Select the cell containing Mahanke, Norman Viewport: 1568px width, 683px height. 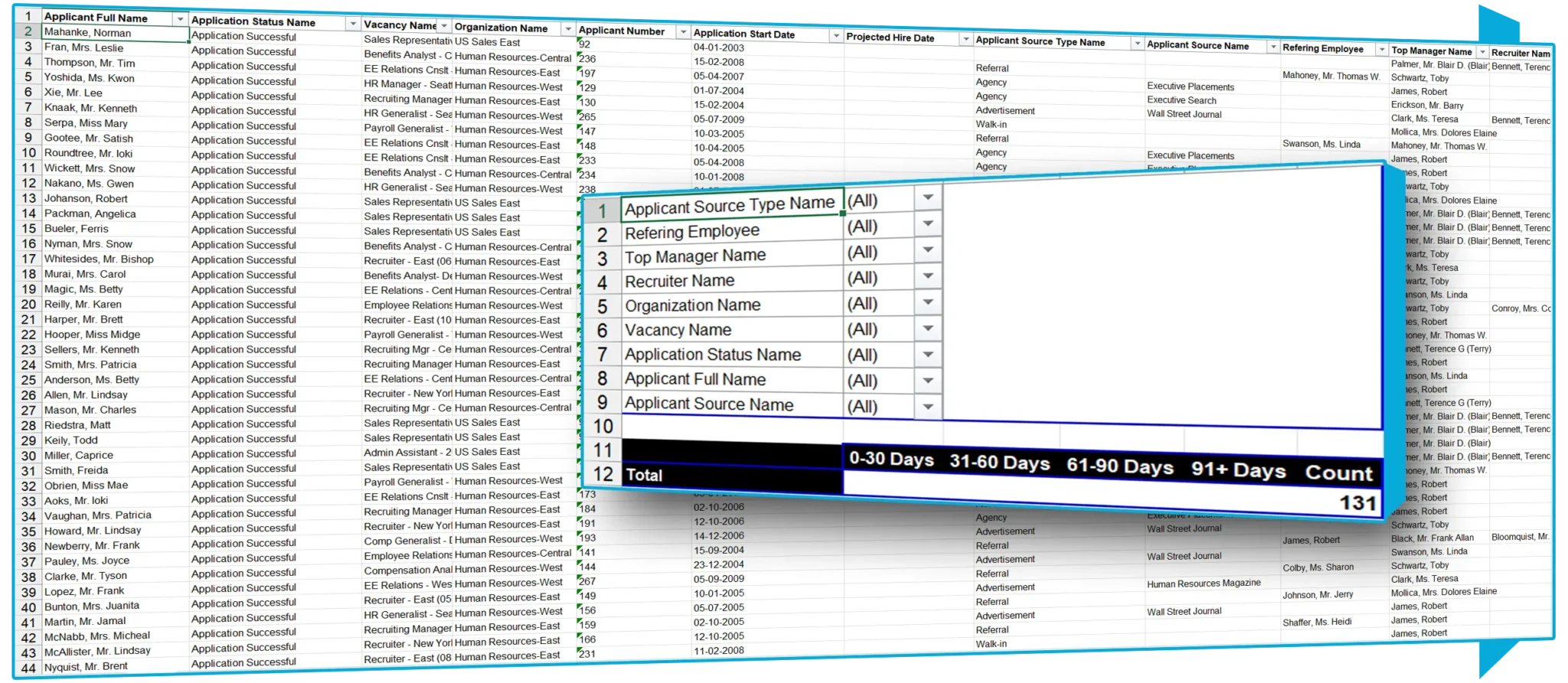[x=115, y=33]
